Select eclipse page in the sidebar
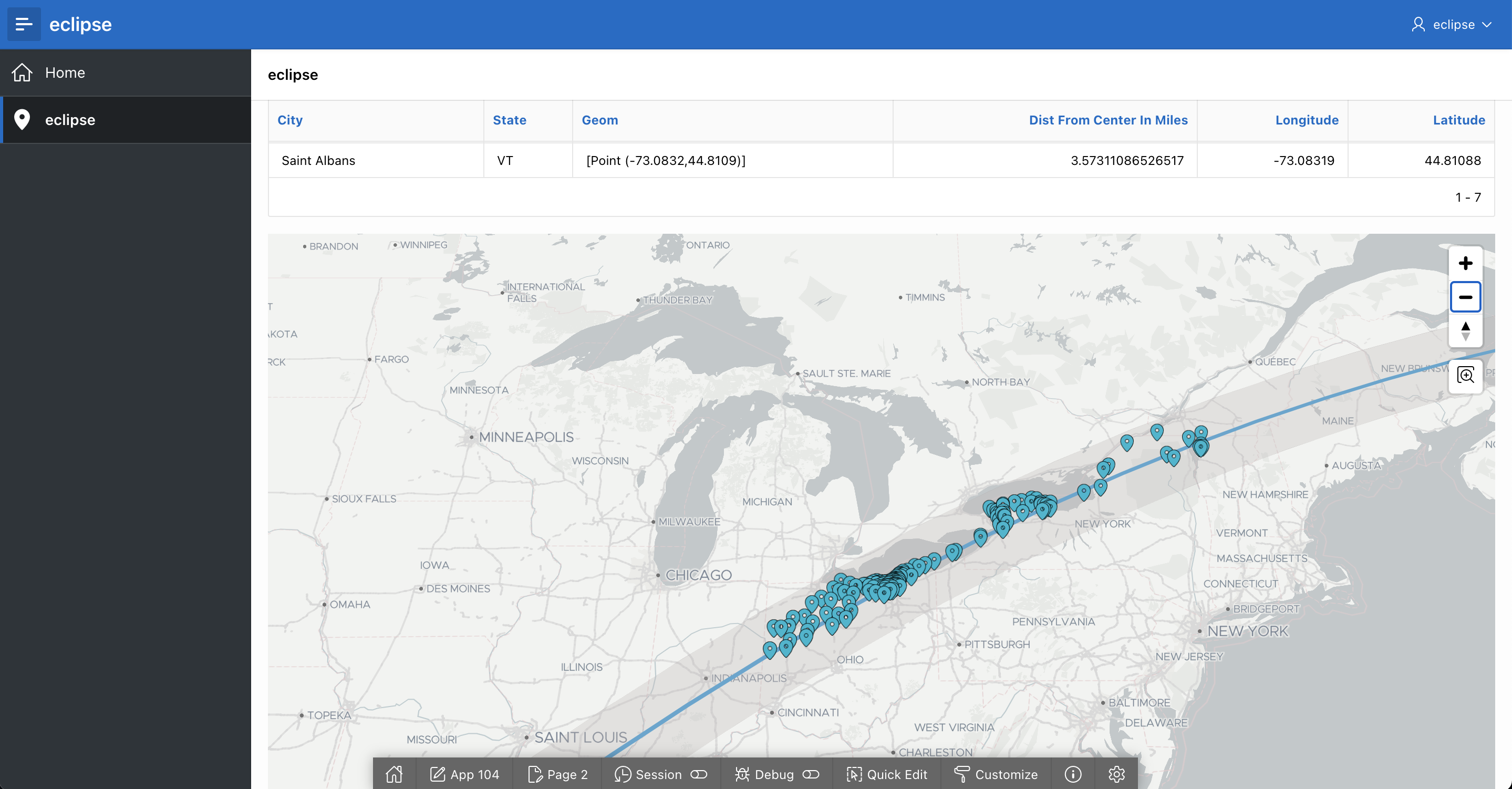 [70, 120]
